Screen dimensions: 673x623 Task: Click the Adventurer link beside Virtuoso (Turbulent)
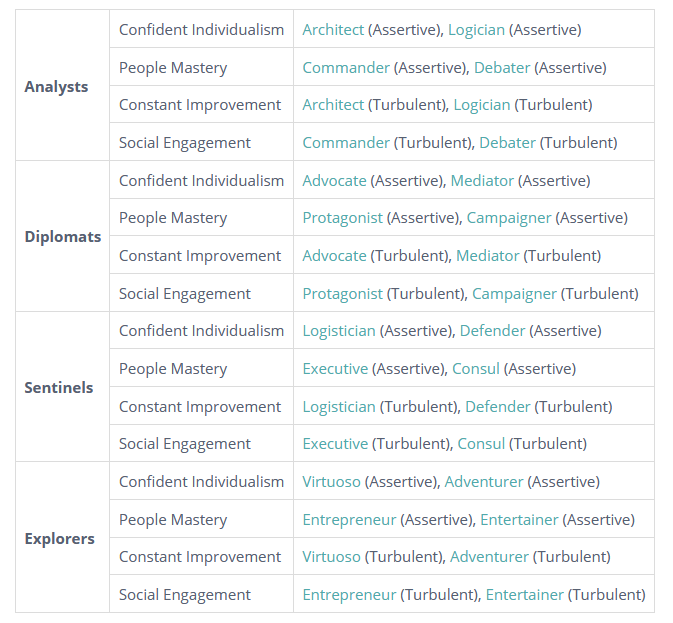click(489, 557)
